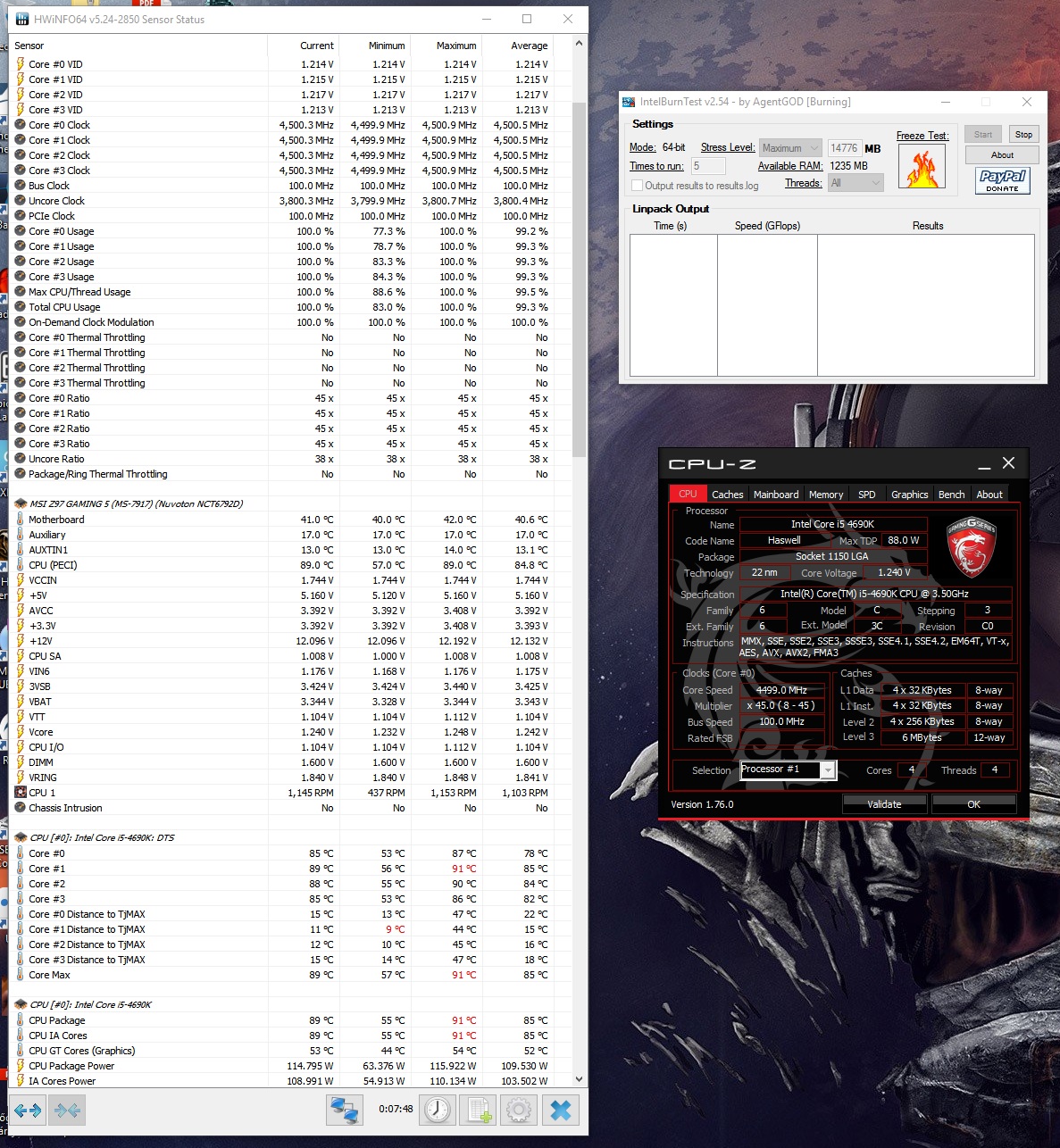Click the MSI Gaming dragon logo in CPU-Z

[971, 547]
